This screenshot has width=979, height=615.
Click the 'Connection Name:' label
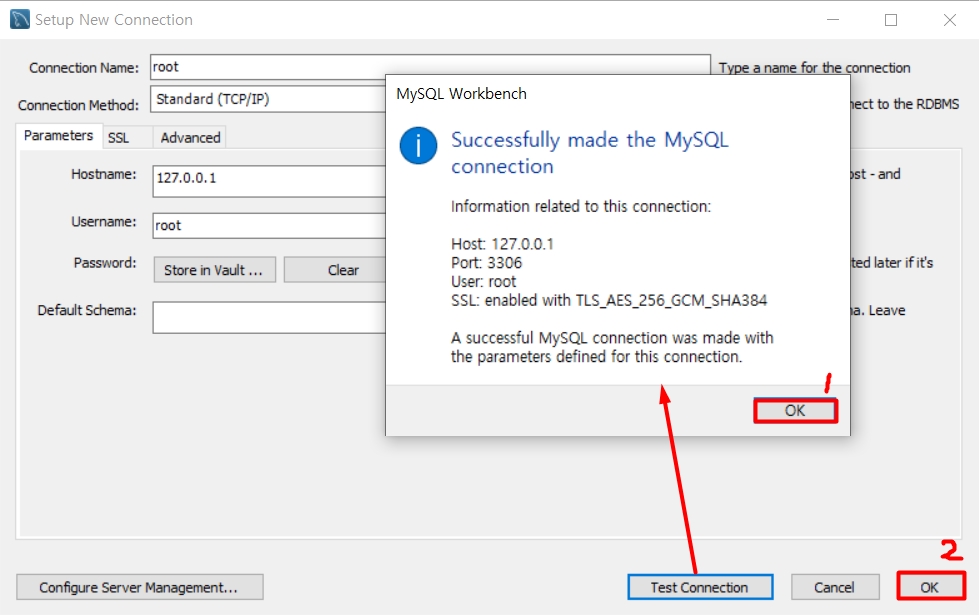84,67
